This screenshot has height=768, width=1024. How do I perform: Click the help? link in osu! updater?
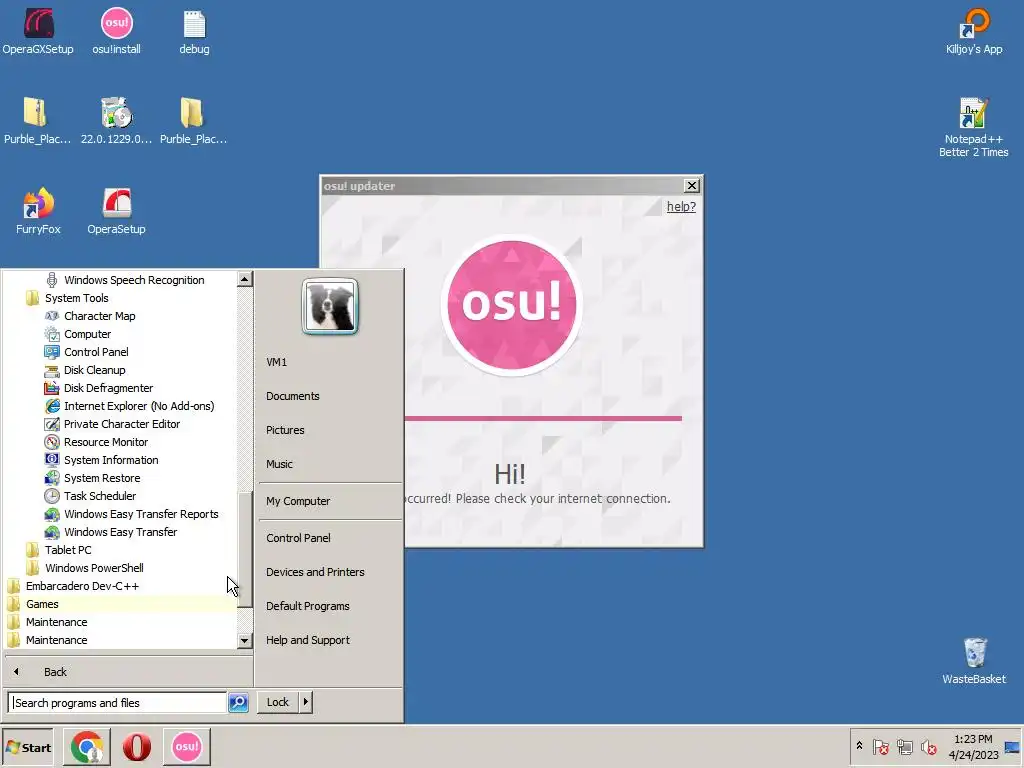[x=680, y=206]
